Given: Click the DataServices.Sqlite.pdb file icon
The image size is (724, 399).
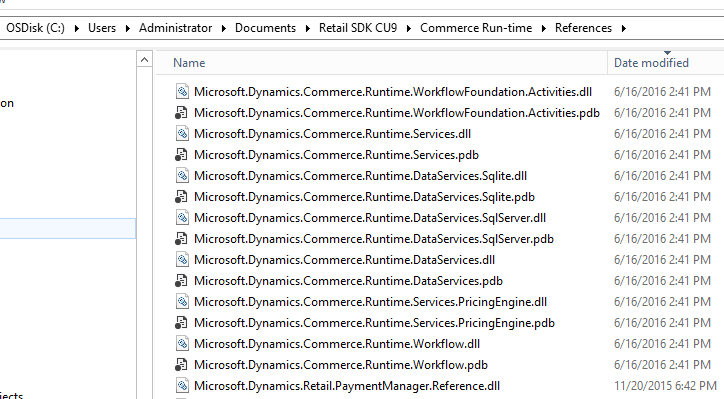Looking at the screenshot, I should point(181,197).
